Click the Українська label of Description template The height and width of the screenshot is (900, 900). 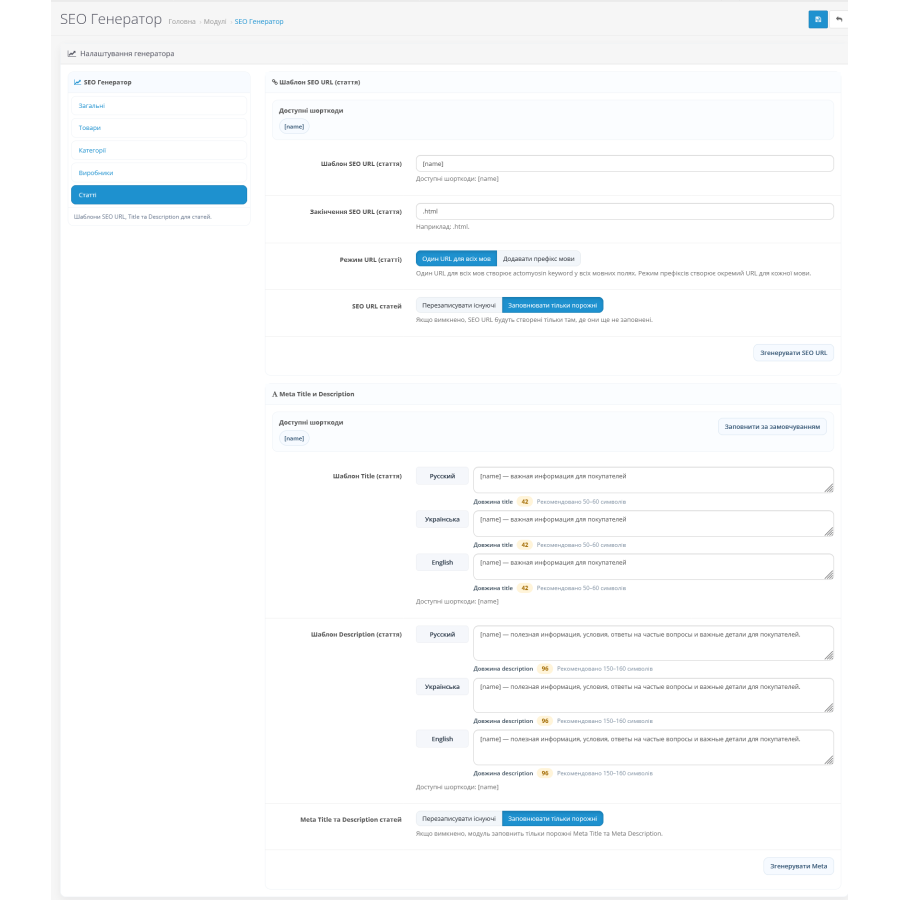click(x=442, y=686)
